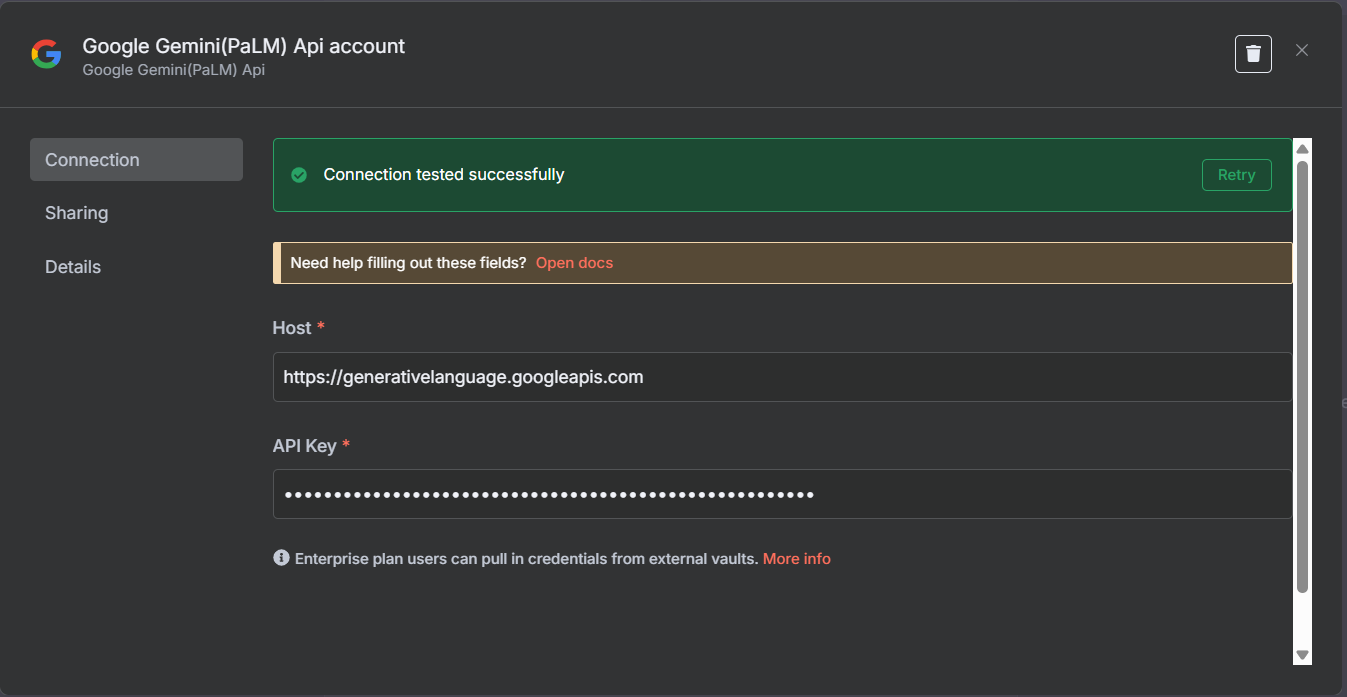Click the 'API Key' field label
This screenshot has width=1347, height=697.
click(304, 446)
